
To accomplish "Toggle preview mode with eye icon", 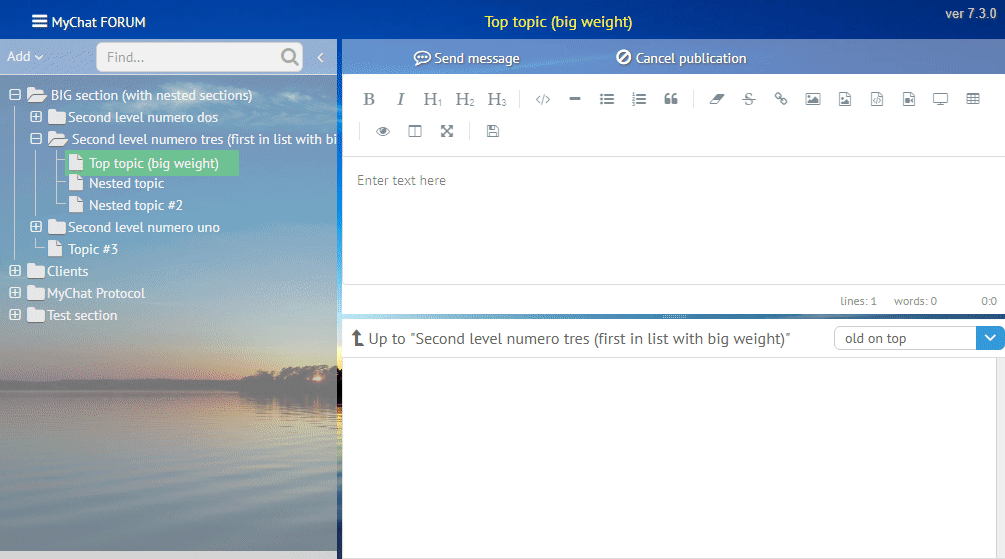I will 383,131.
